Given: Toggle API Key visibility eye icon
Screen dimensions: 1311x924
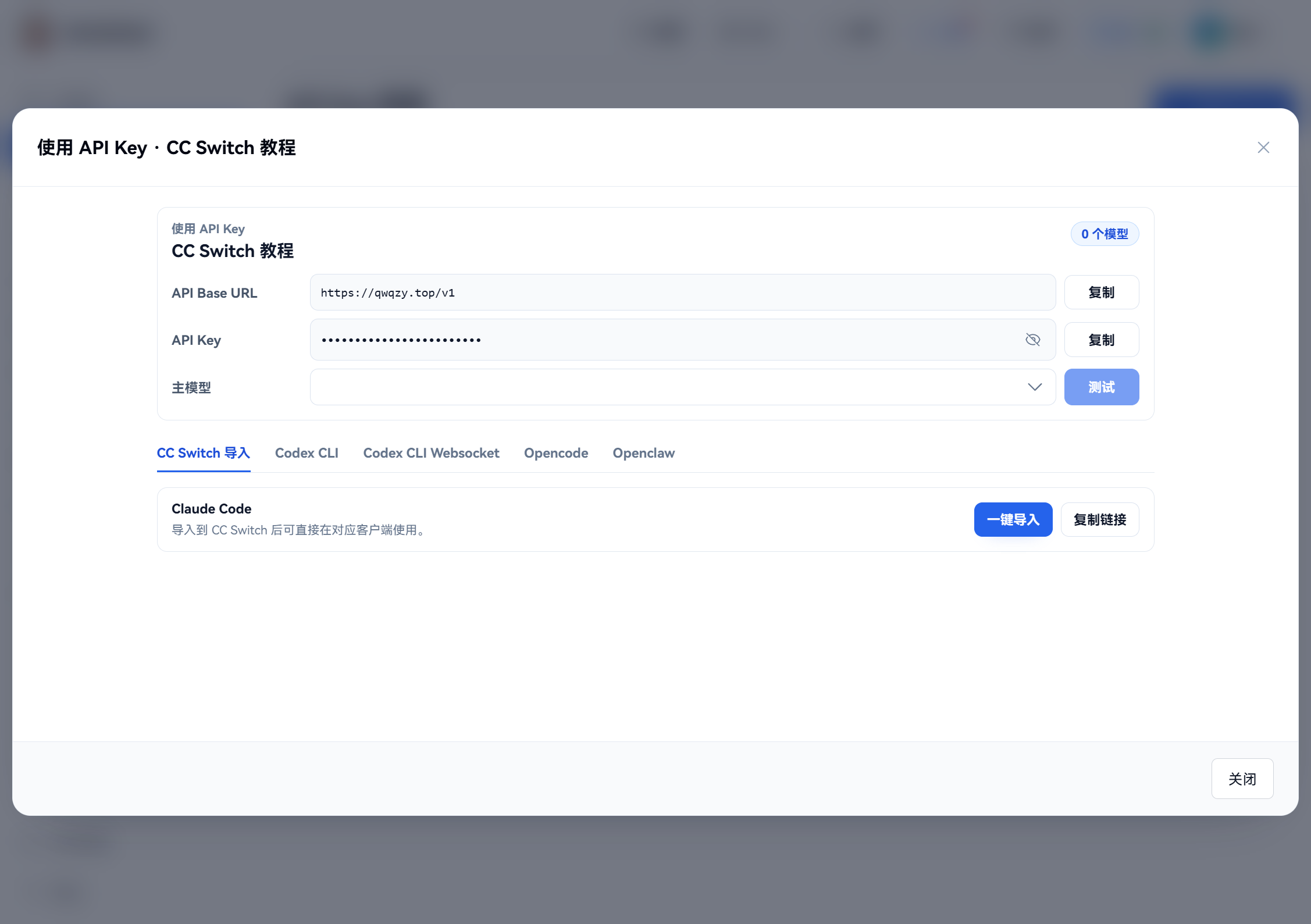Looking at the screenshot, I should click(1032, 340).
